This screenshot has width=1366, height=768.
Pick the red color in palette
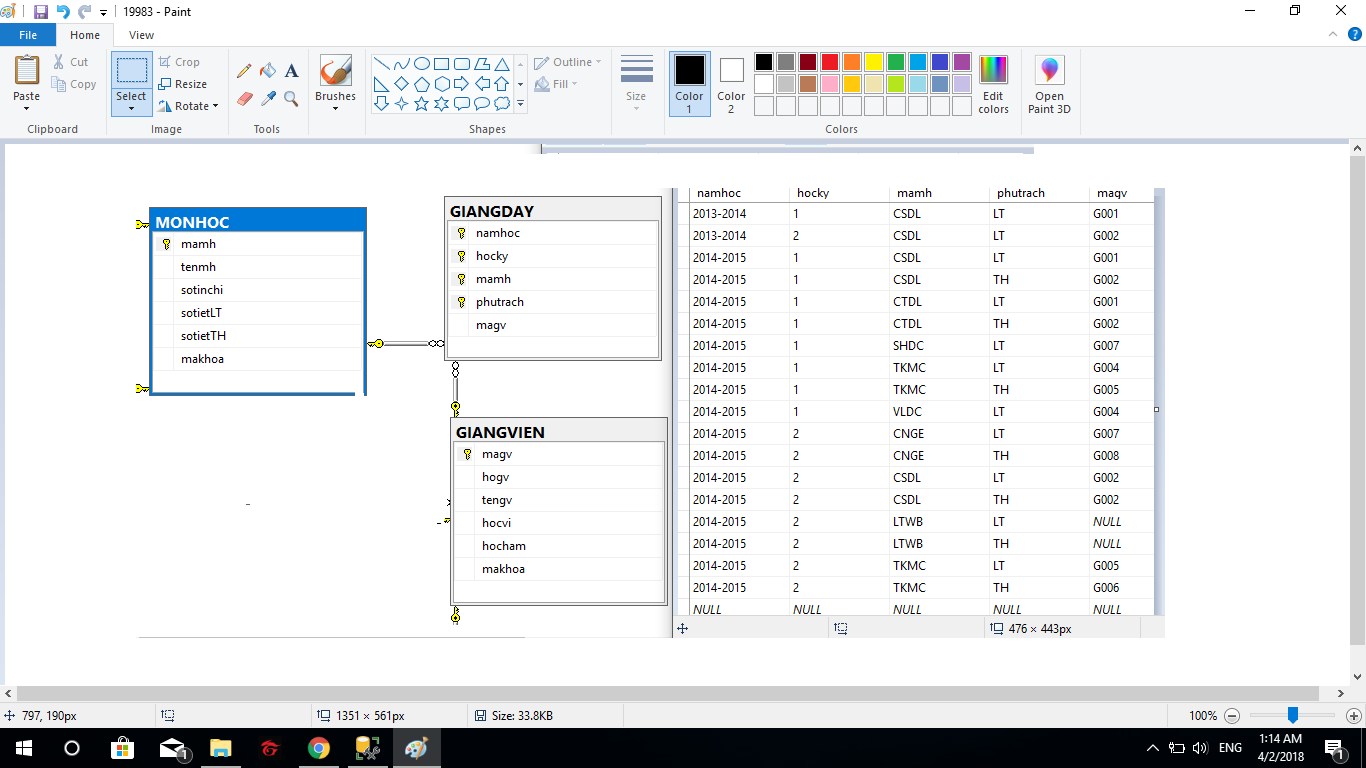[x=829, y=62]
